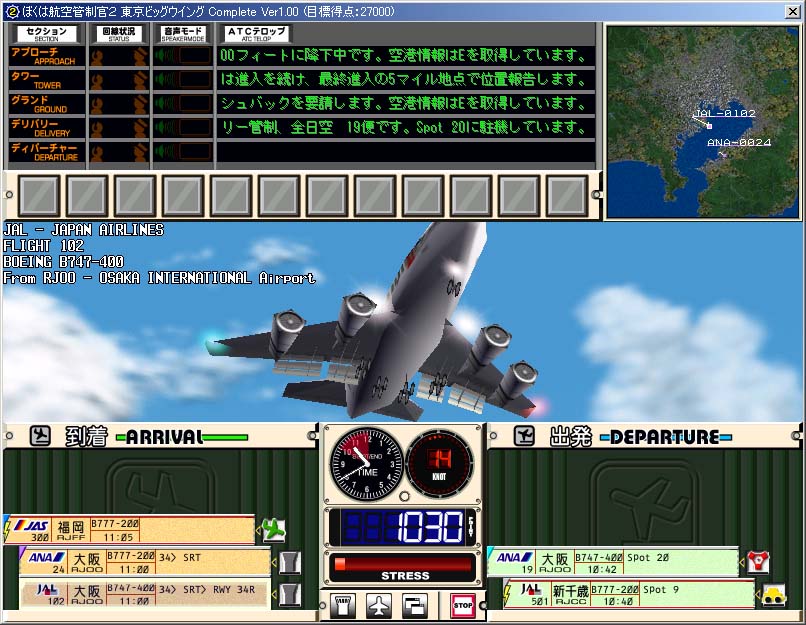Select the DELIVERY section
The image size is (806, 625).
[x=46, y=128]
